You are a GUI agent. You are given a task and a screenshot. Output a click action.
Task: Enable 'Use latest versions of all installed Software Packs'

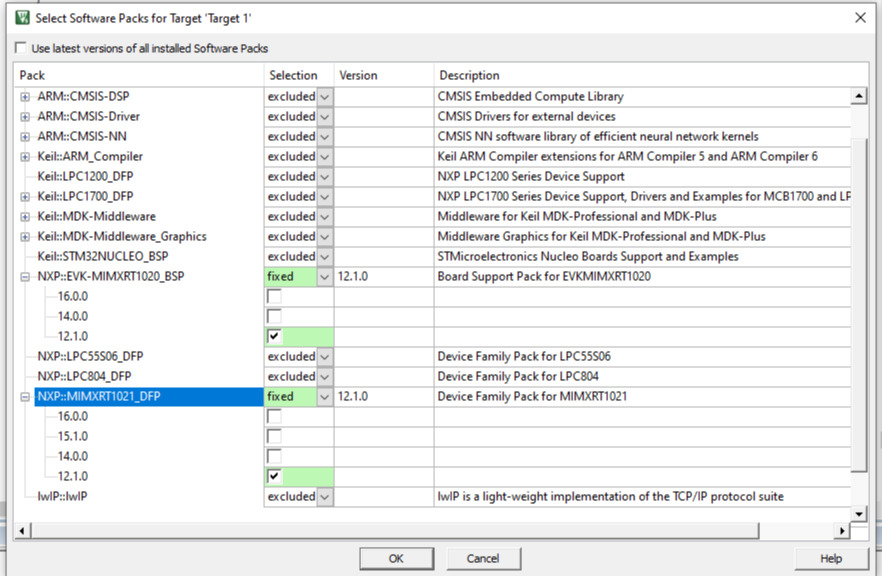[19, 46]
